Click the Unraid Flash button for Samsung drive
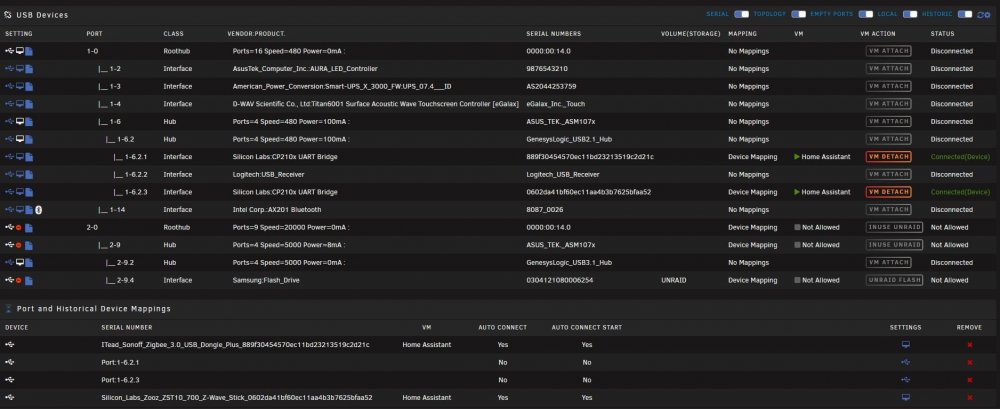1000x409 pixels. tap(894, 280)
